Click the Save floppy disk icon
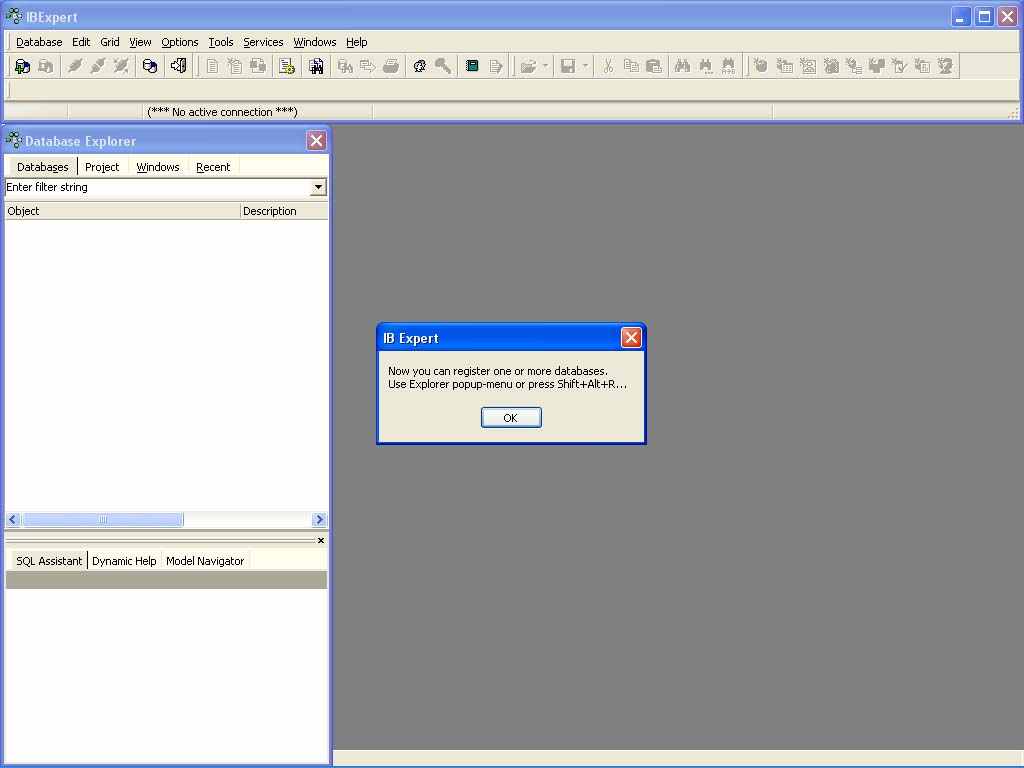This screenshot has height=768, width=1024. tap(568, 66)
